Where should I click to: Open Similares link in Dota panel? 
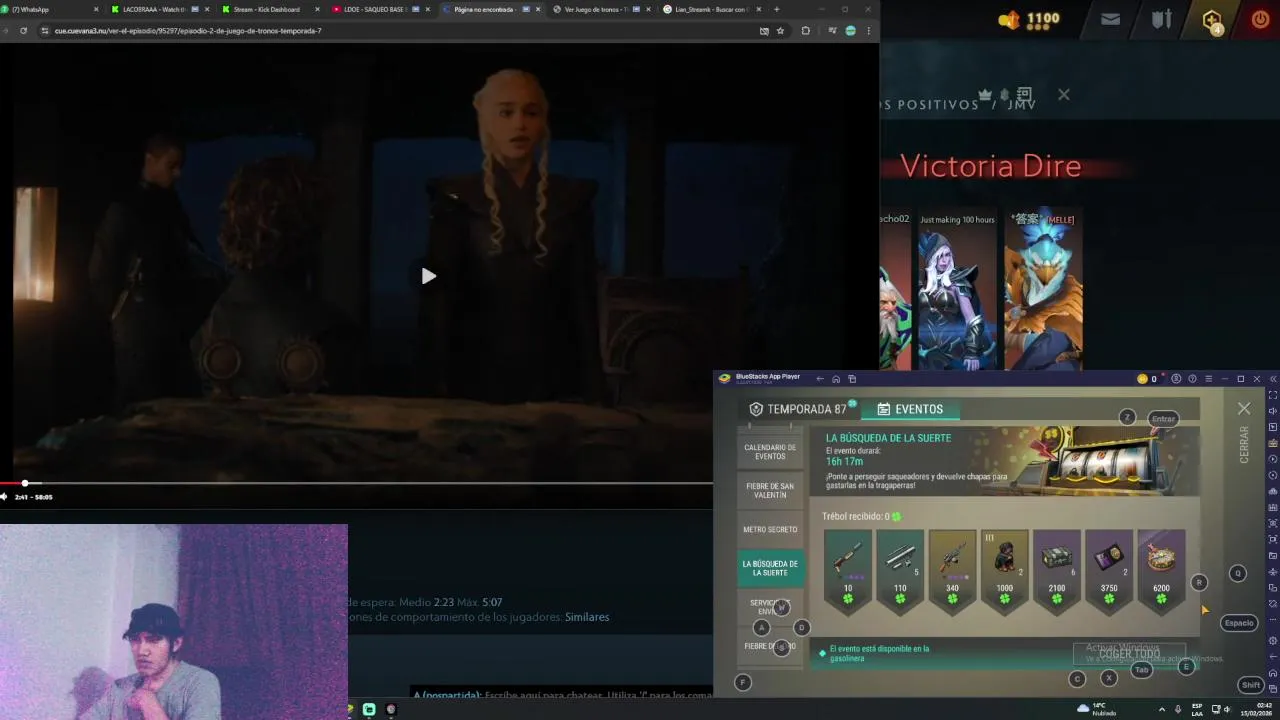point(587,617)
